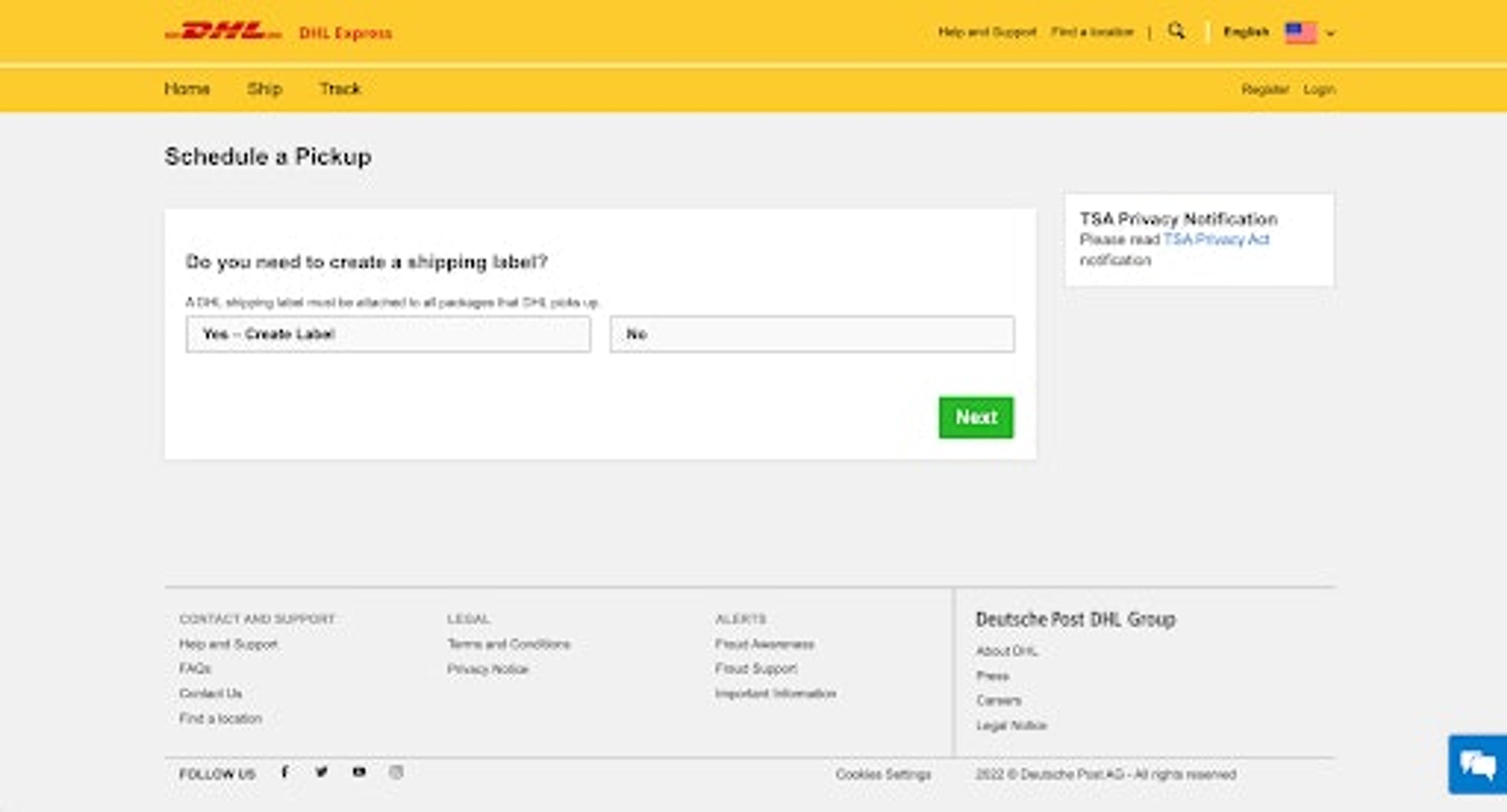Open the About DHL link
Screen dimensions: 1507x812
pos(1007,651)
